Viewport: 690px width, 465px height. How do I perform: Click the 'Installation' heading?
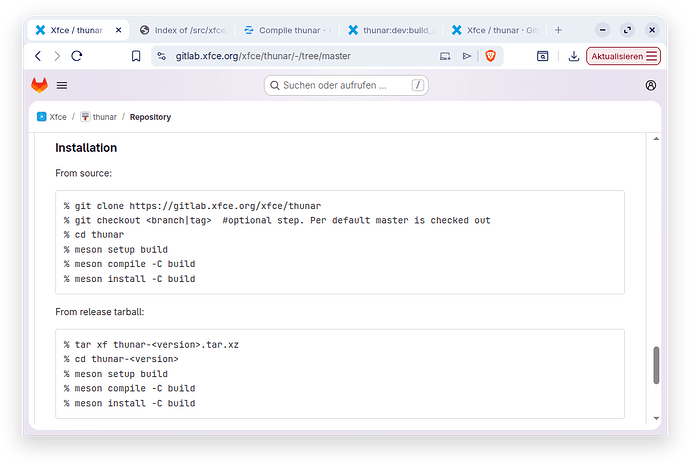(x=86, y=148)
